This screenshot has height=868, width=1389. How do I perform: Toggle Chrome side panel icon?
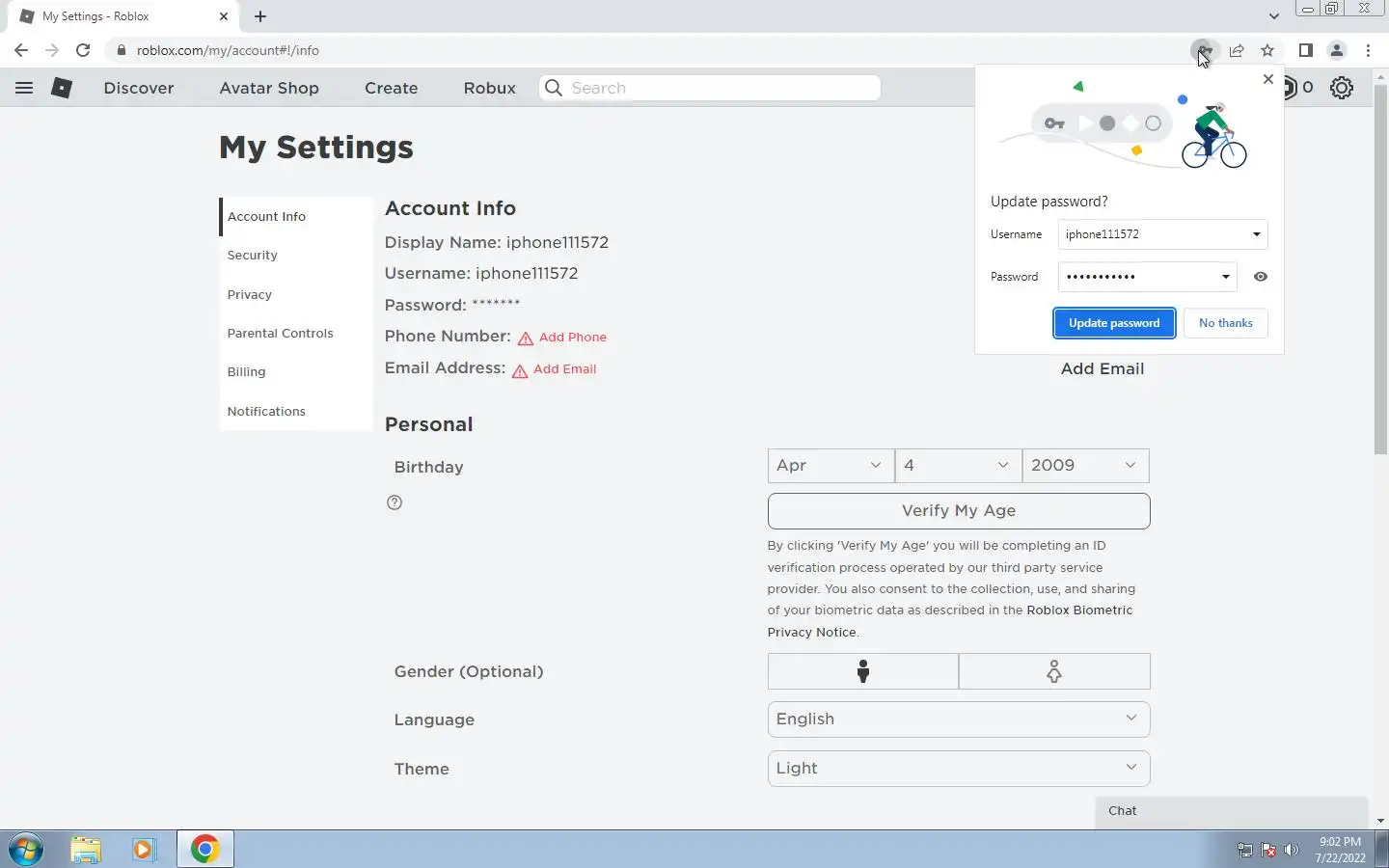pos(1305,50)
